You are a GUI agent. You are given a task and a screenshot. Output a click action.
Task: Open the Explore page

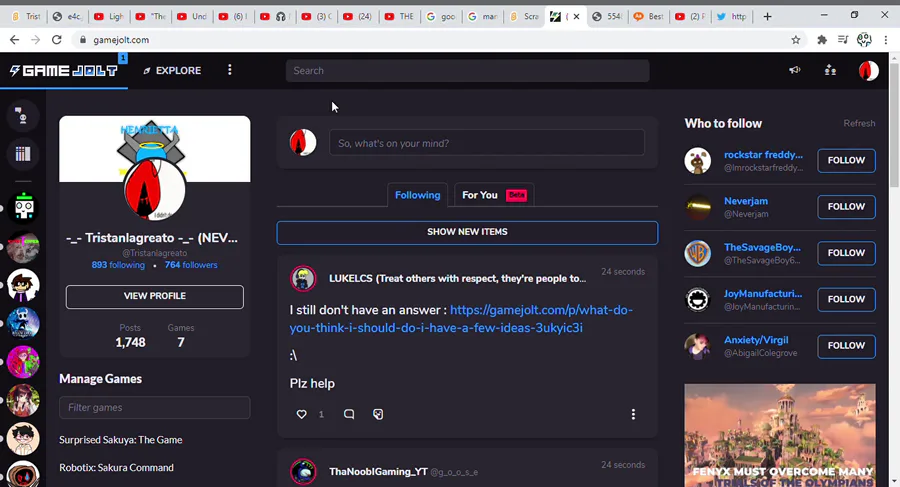coord(172,71)
